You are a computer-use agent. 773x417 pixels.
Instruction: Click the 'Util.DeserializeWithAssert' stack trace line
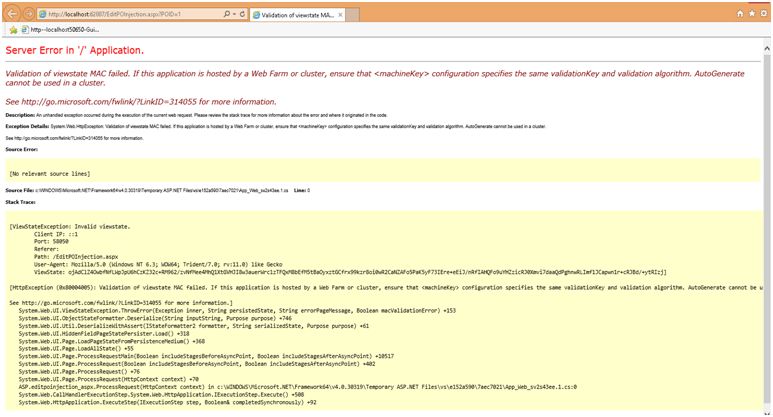pos(194,326)
